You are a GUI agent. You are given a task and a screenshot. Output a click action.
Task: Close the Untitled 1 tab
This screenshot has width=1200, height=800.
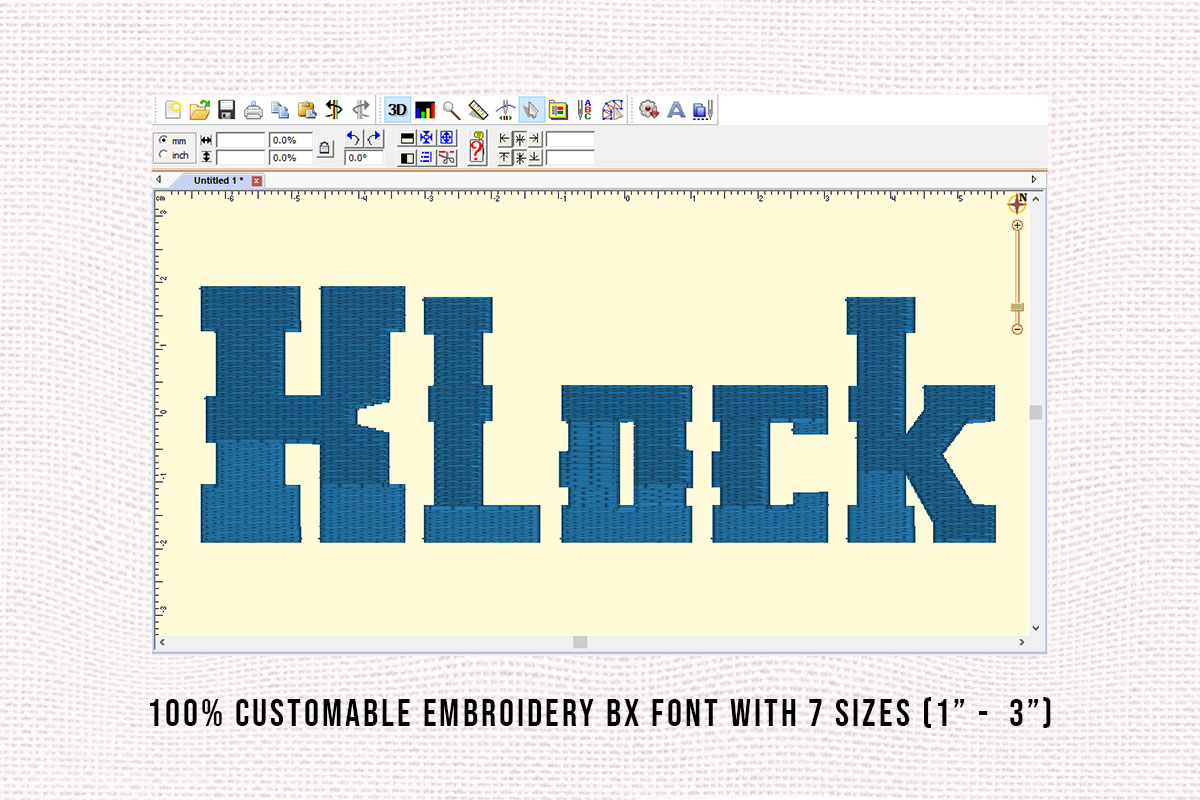click(255, 180)
